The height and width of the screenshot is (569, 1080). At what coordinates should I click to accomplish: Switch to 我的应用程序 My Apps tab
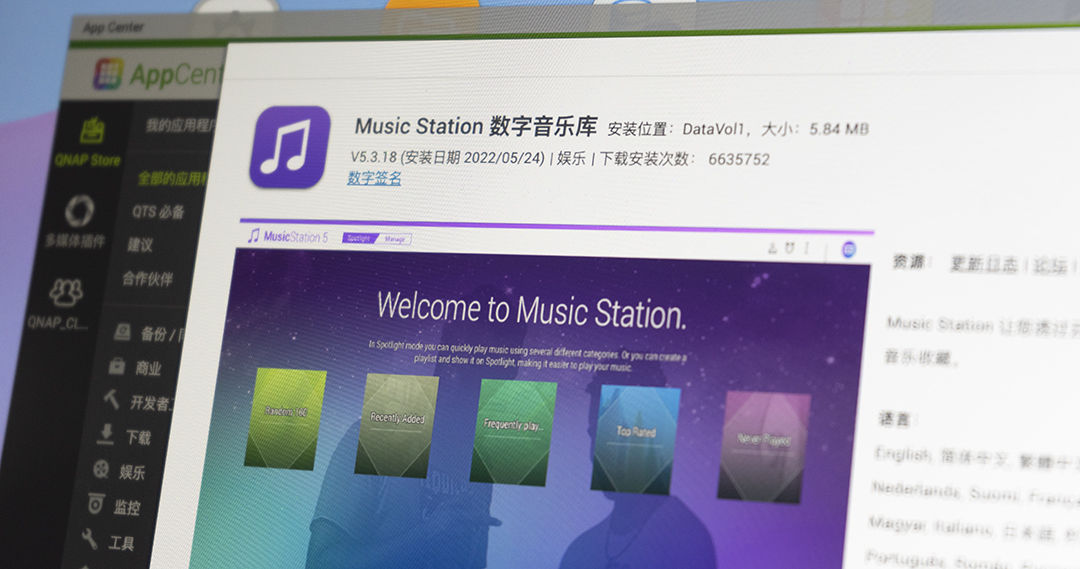pos(181,125)
